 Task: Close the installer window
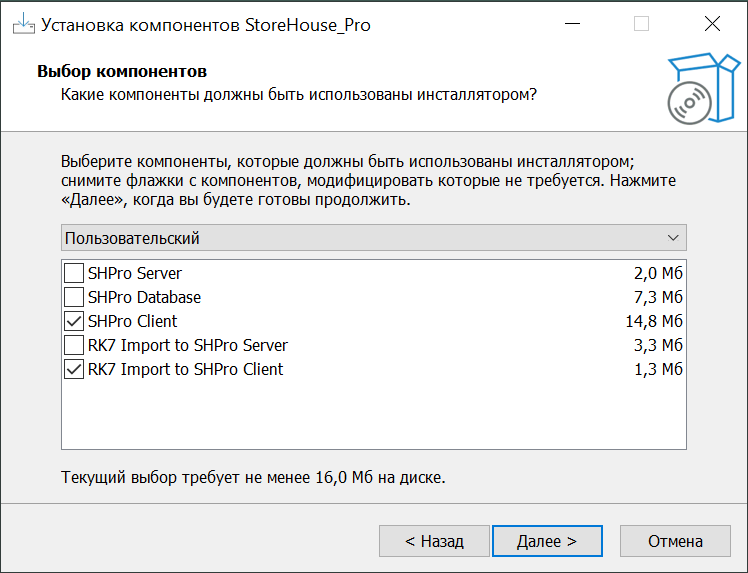pos(711,24)
